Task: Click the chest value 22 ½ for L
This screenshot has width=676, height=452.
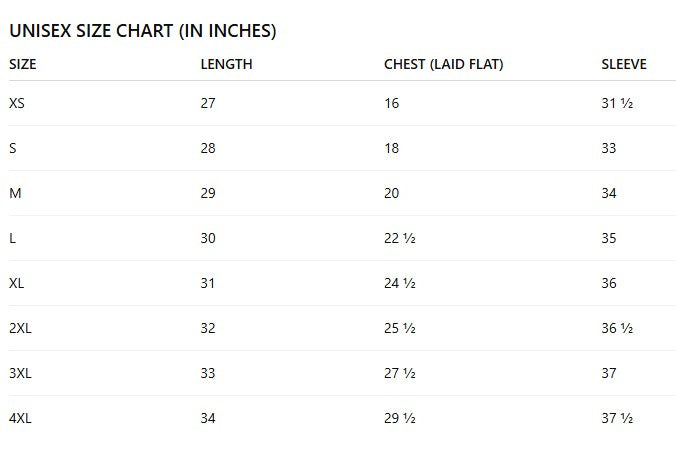Action: [399, 238]
